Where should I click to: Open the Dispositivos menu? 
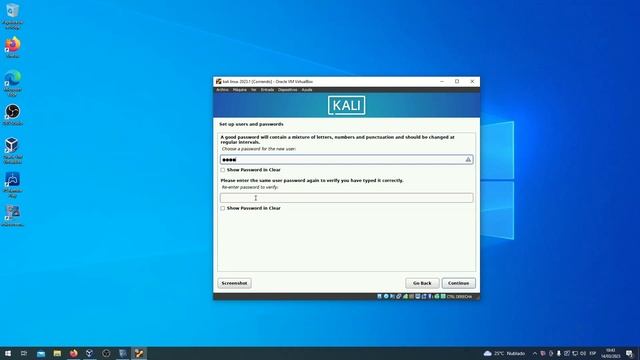[288, 90]
